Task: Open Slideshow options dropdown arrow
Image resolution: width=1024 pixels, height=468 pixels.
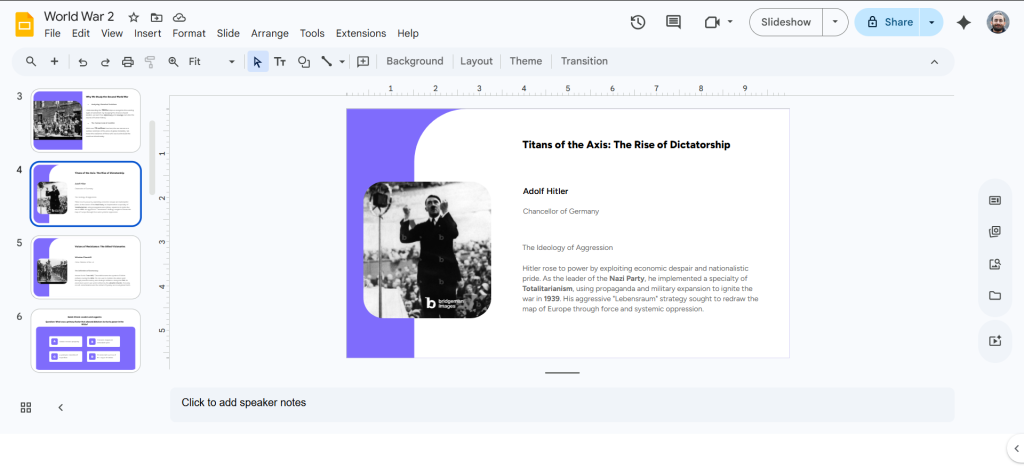Action: point(835,22)
